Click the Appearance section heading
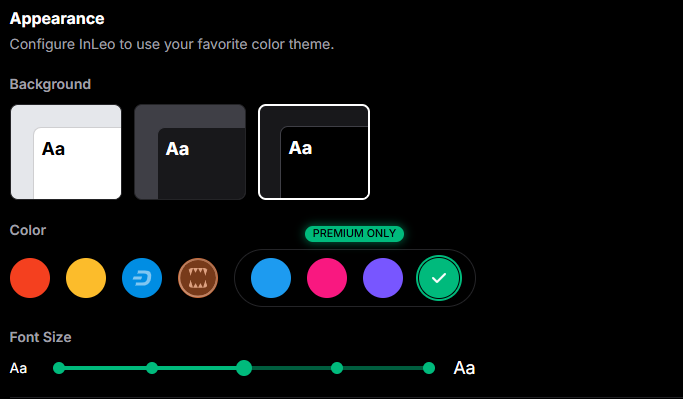683x399 pixels. point(57,19)
